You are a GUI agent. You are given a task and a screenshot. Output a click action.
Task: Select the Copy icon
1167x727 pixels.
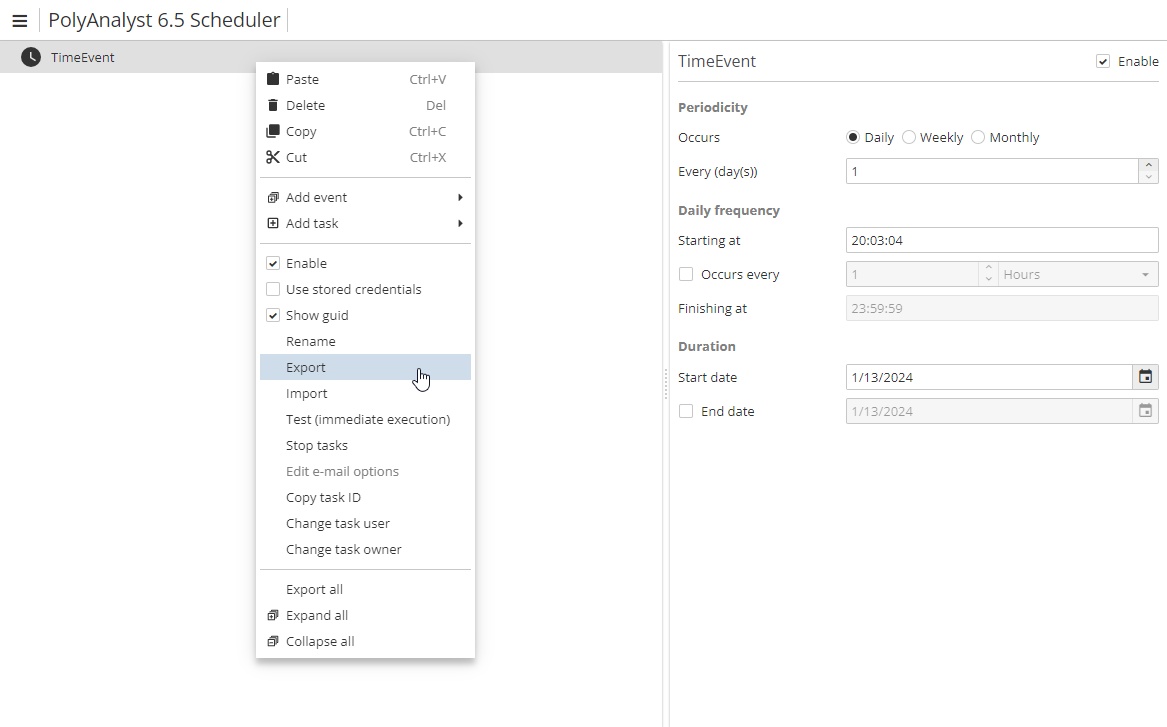coord(273,131)
